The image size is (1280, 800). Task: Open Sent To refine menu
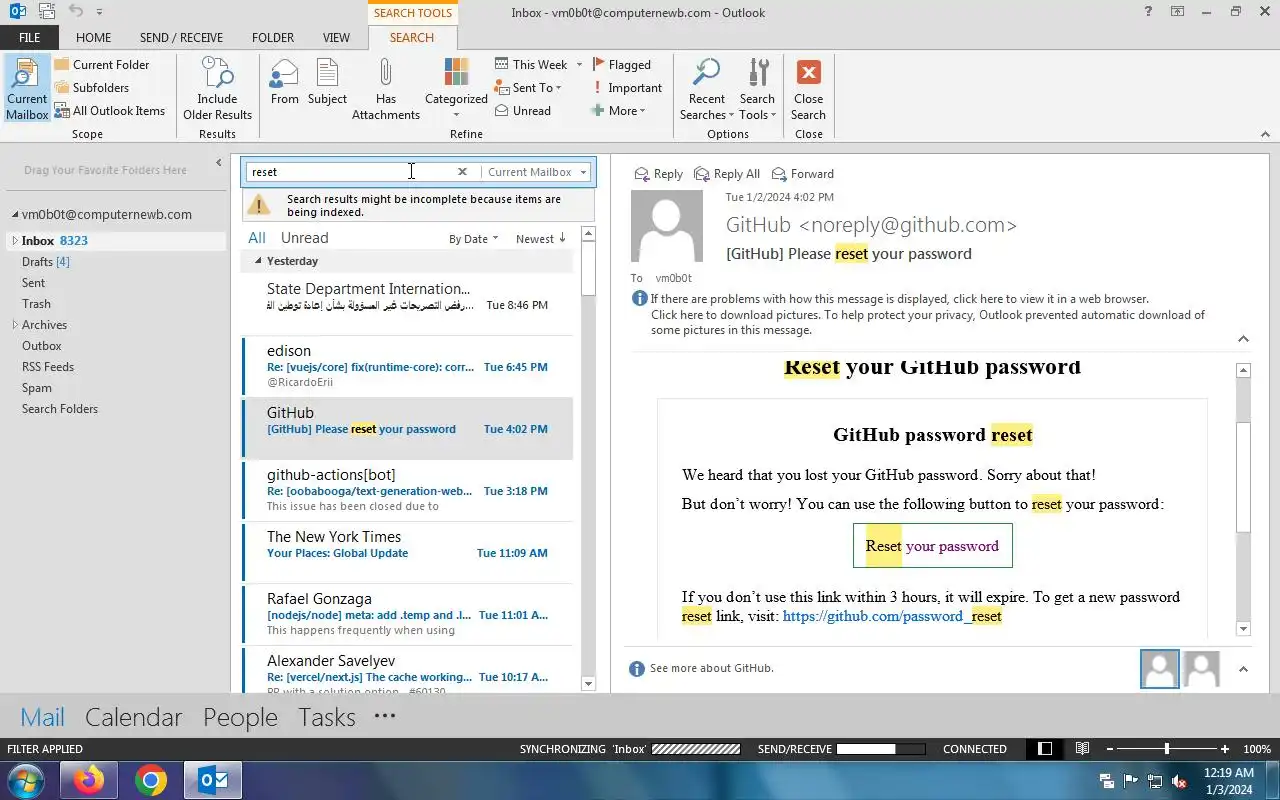[x=528, y=88]
